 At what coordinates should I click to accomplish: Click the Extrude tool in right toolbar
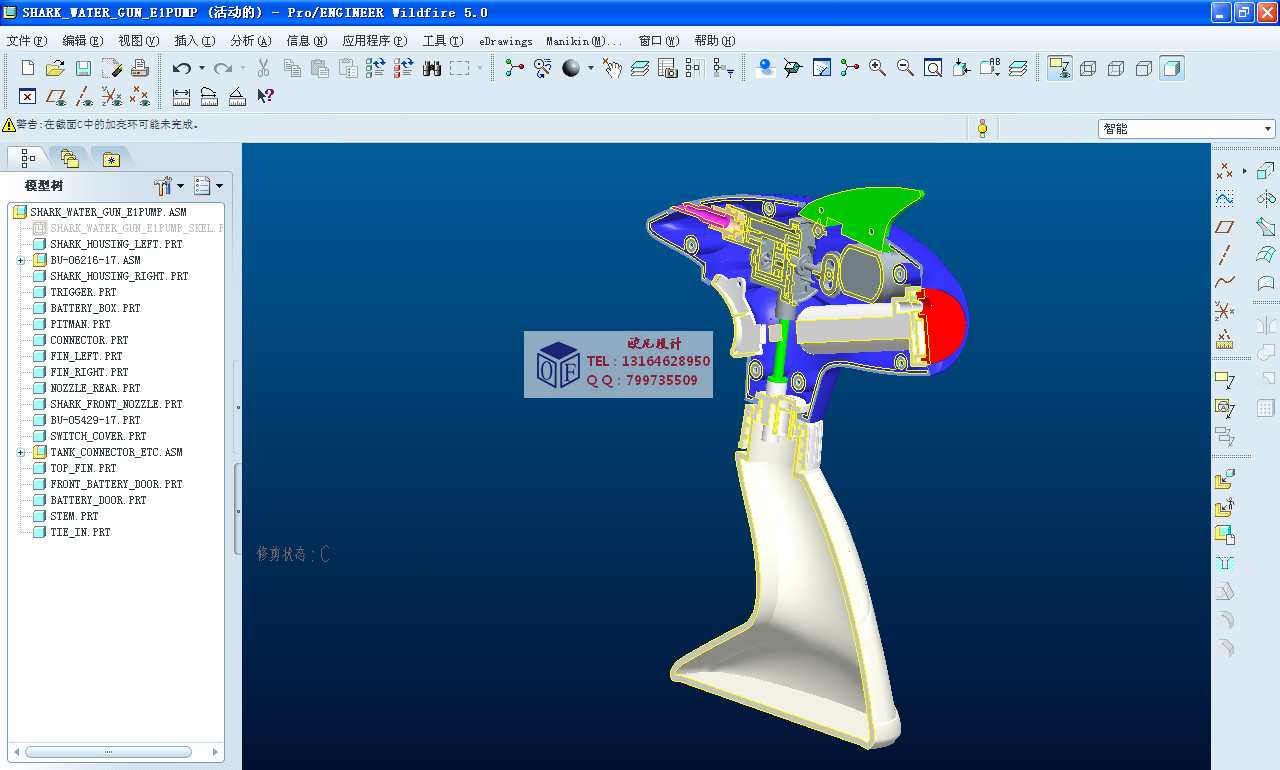coord(1266,171)
